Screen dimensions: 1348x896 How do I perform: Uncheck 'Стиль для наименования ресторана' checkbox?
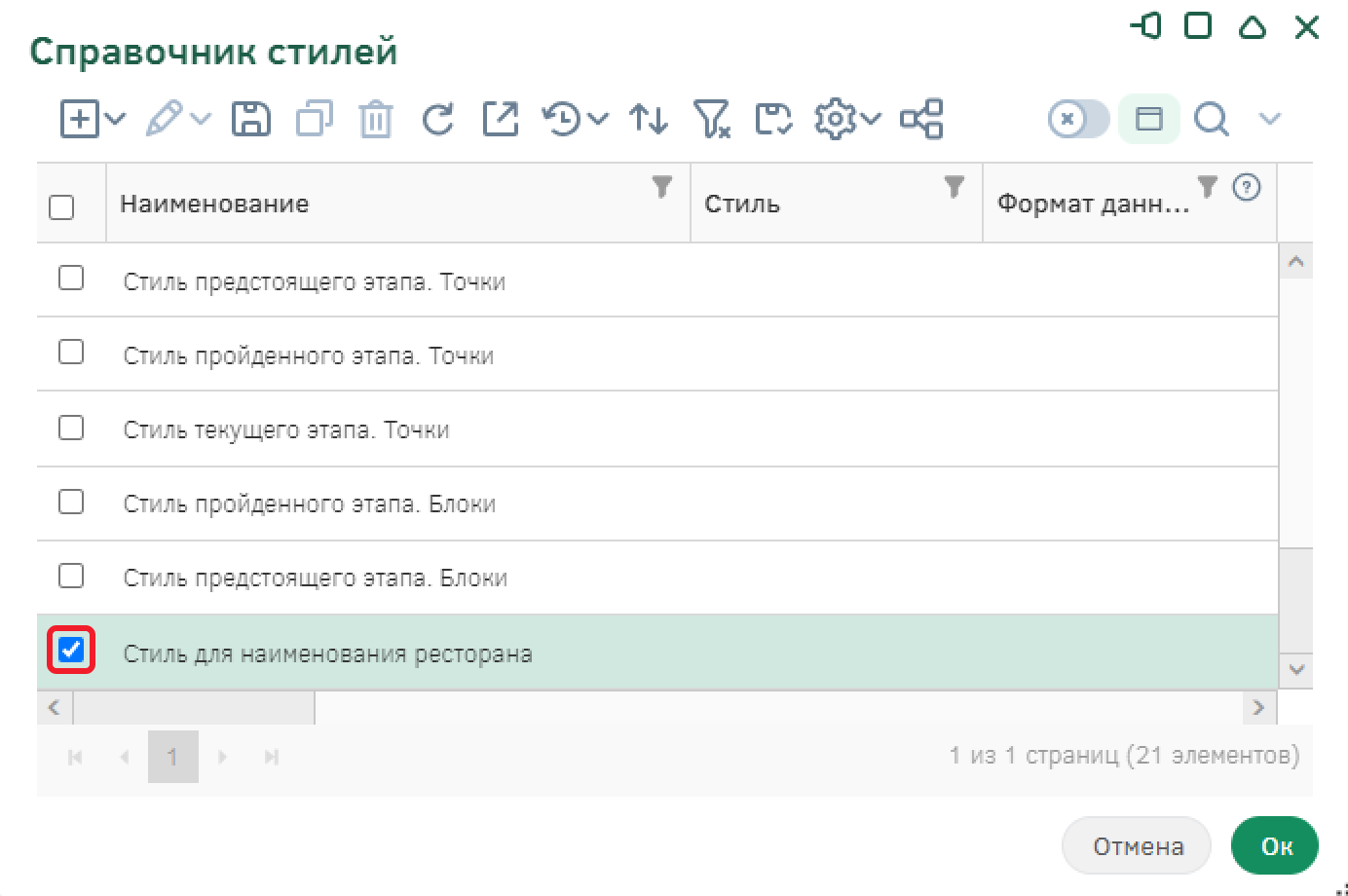[71, 650]
